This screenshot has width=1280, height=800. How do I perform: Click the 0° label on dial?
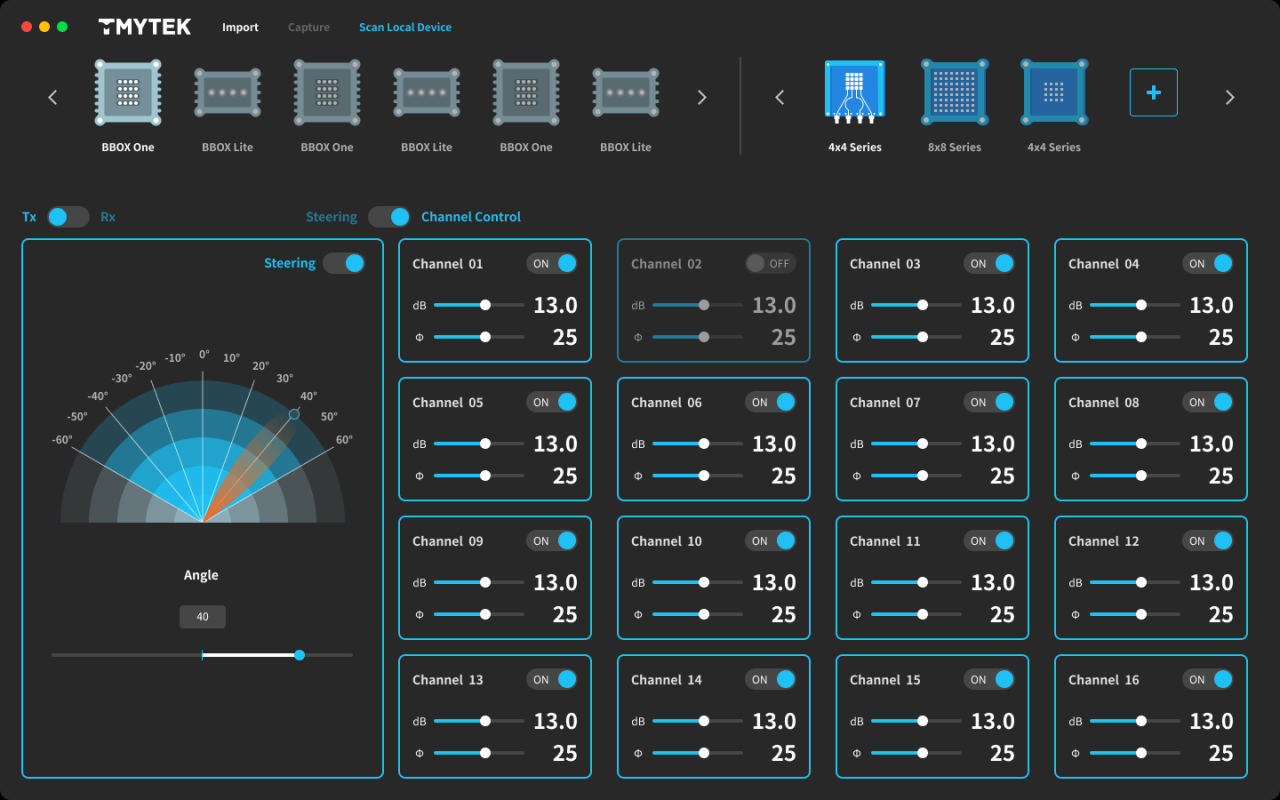[x=204, y=354]
